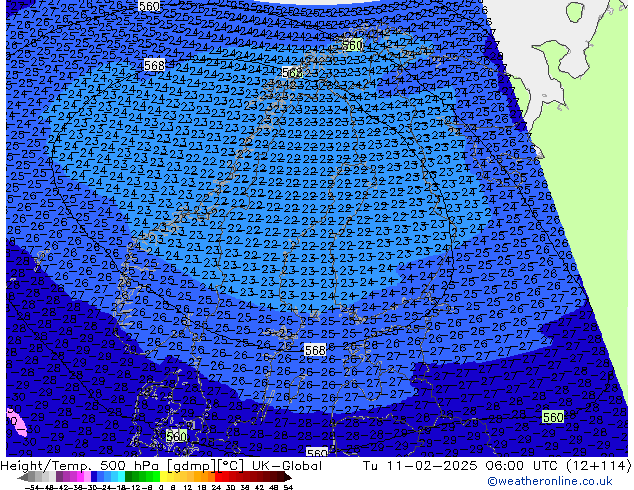This screenshot has width=634, height=490.
Task: Pick the cyan legend swatch above -18
Action: pyautogui.click(x=122, y=478)
